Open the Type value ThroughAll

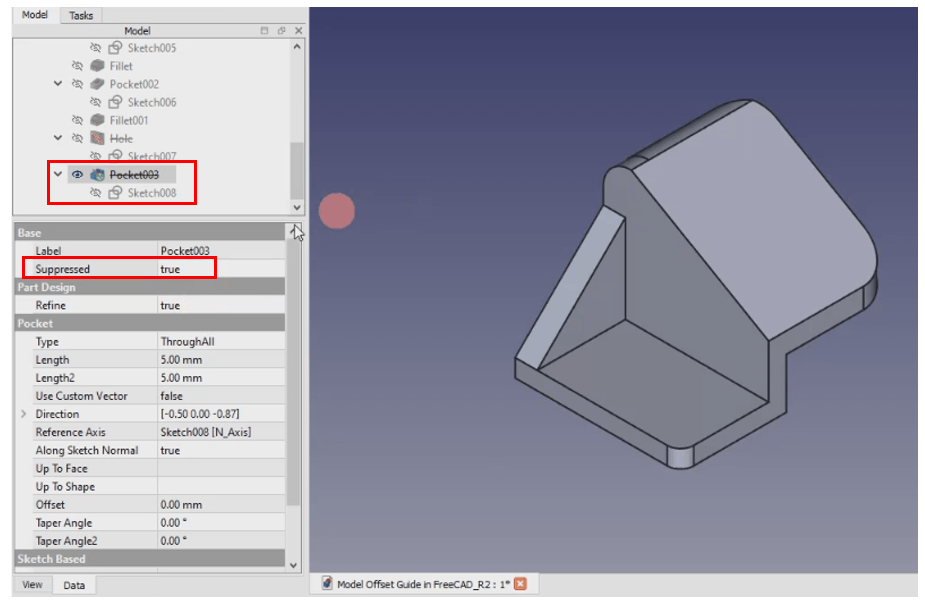point(221,341)
